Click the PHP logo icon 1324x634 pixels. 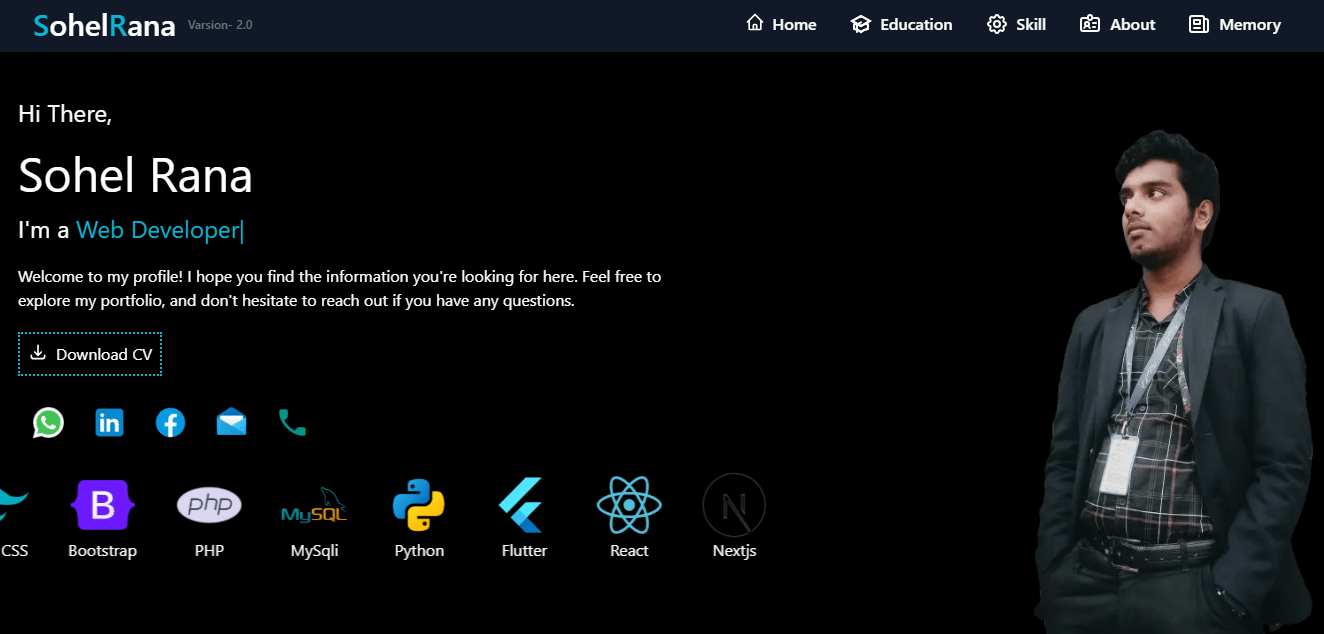click(209, 505)
